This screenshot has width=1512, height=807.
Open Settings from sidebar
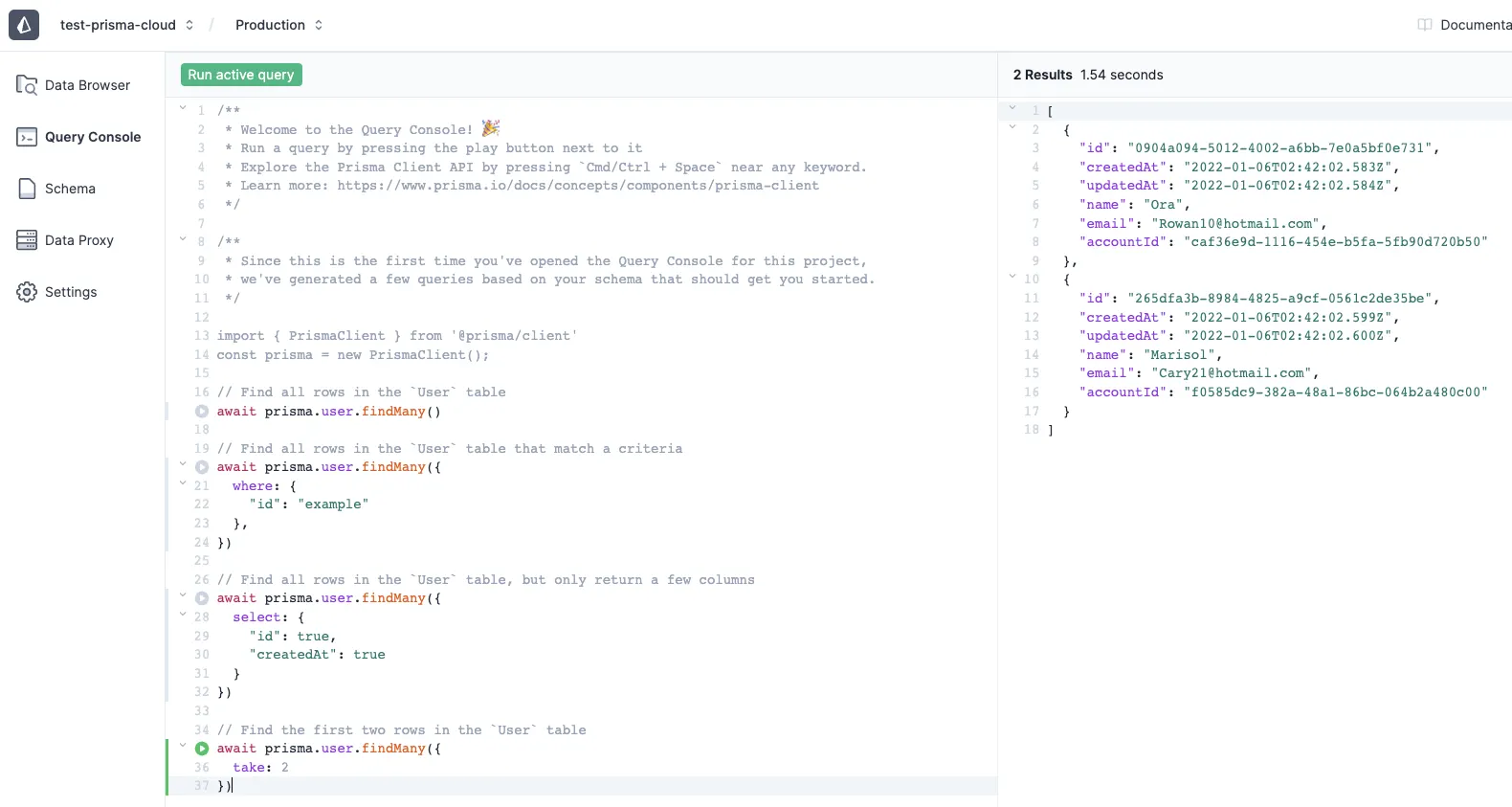[71, 292]
